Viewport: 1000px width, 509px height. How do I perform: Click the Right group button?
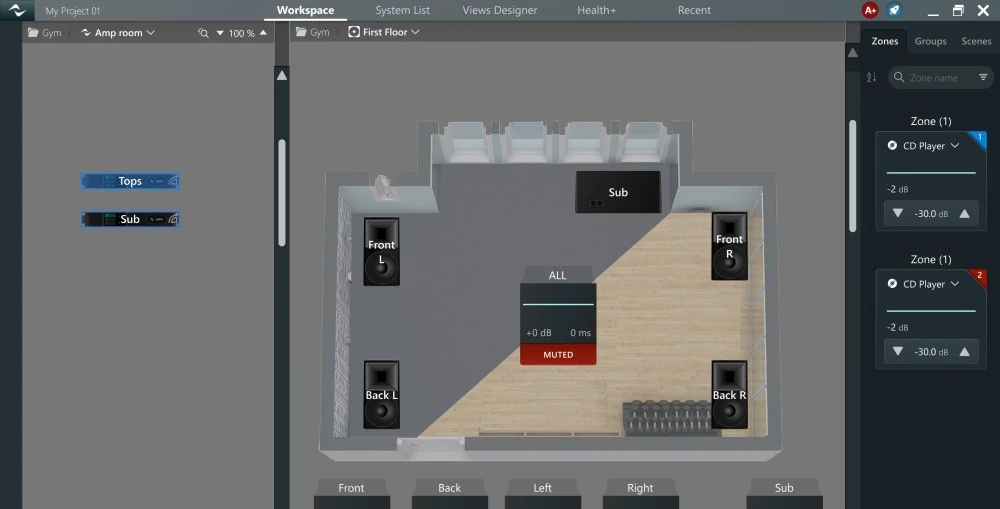640,488
